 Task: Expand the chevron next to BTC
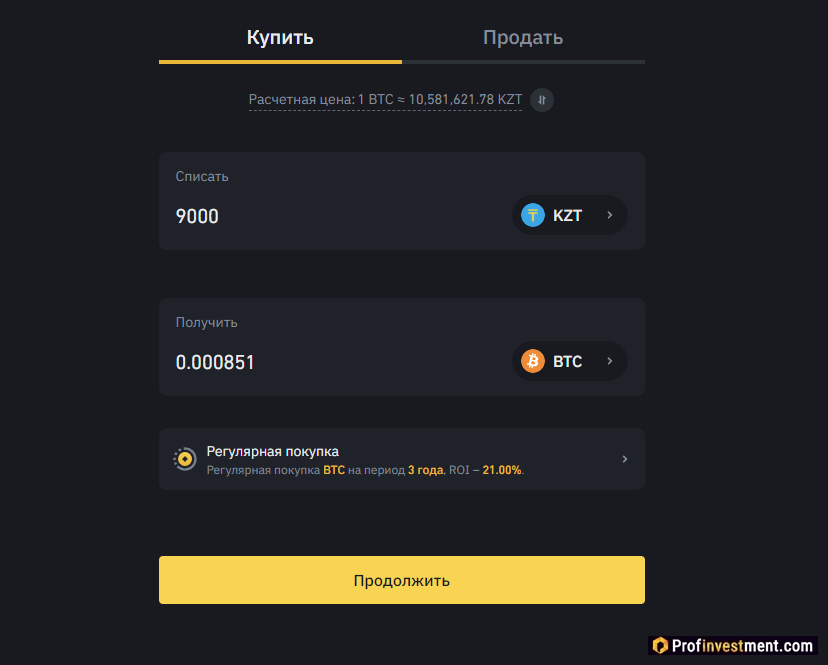608,361
